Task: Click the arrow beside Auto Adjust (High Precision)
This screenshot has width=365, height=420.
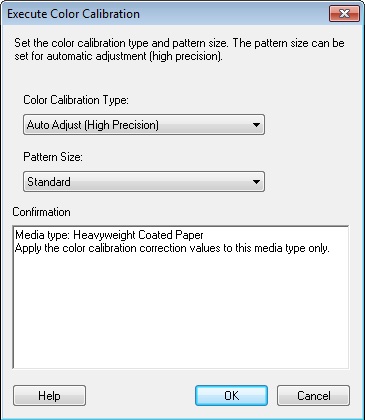Action: pyautogui.click(x=256, y=125)
